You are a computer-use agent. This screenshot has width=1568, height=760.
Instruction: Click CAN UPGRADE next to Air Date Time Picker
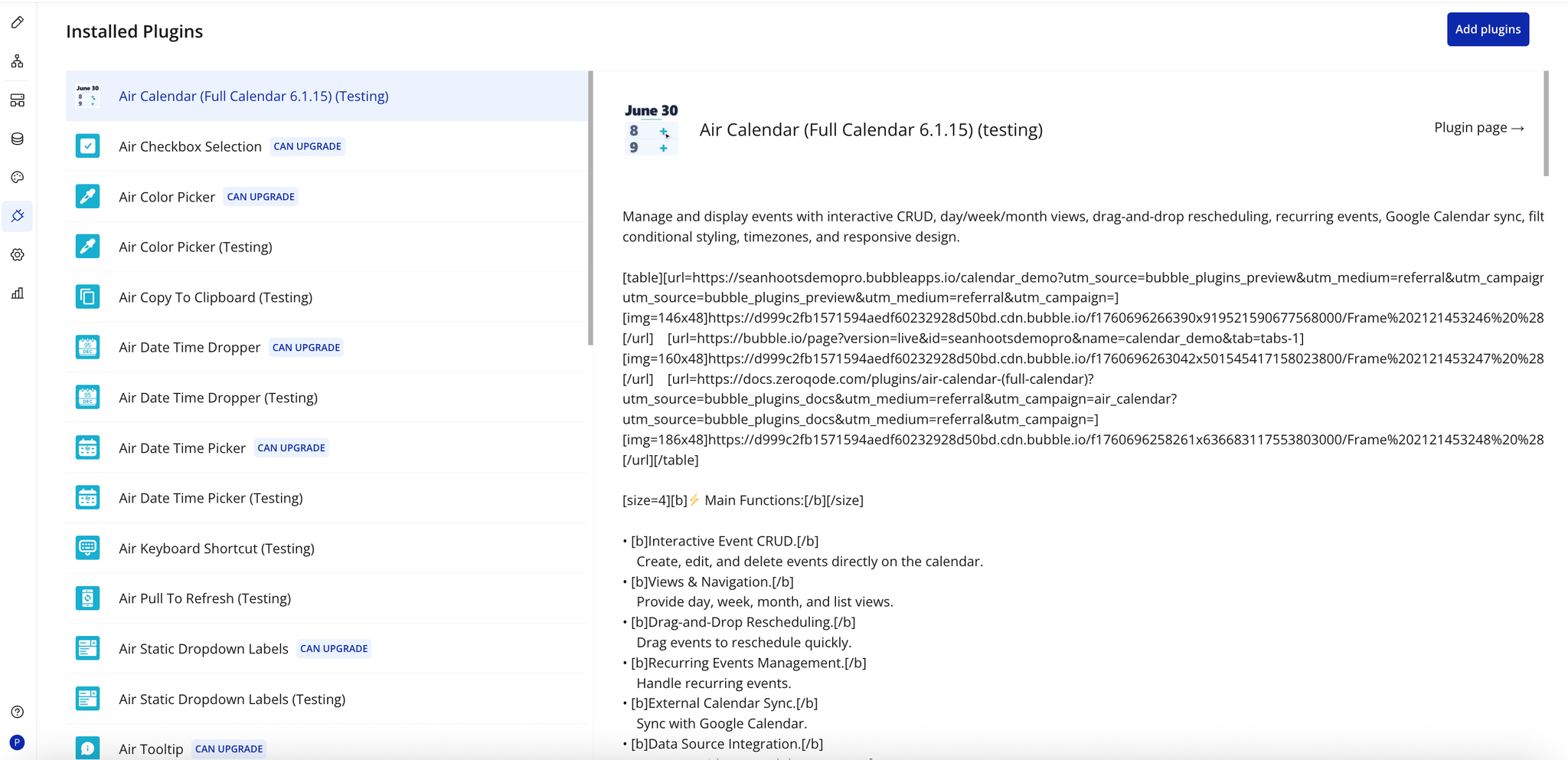click(x=291, y=448)
